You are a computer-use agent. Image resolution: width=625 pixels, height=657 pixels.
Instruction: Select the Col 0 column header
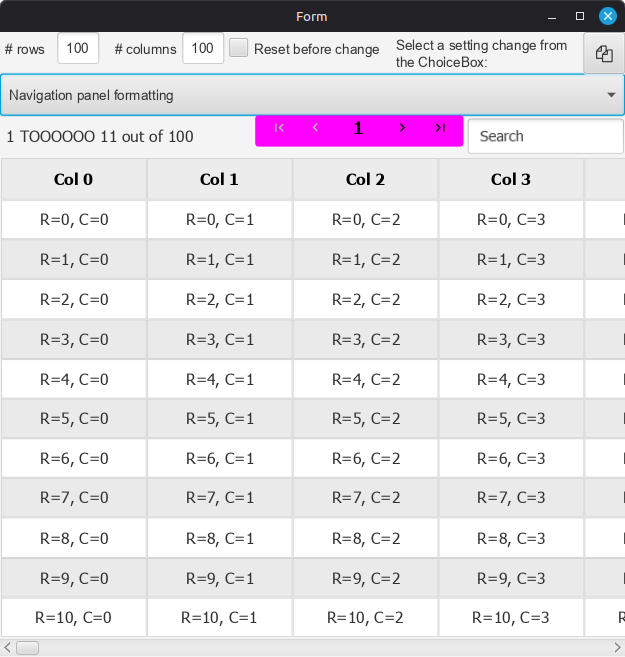[74, 179]
